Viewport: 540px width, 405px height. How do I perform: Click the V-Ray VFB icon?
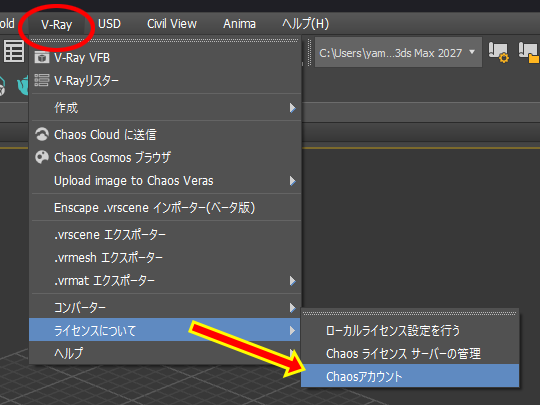(x=42, y=58)
